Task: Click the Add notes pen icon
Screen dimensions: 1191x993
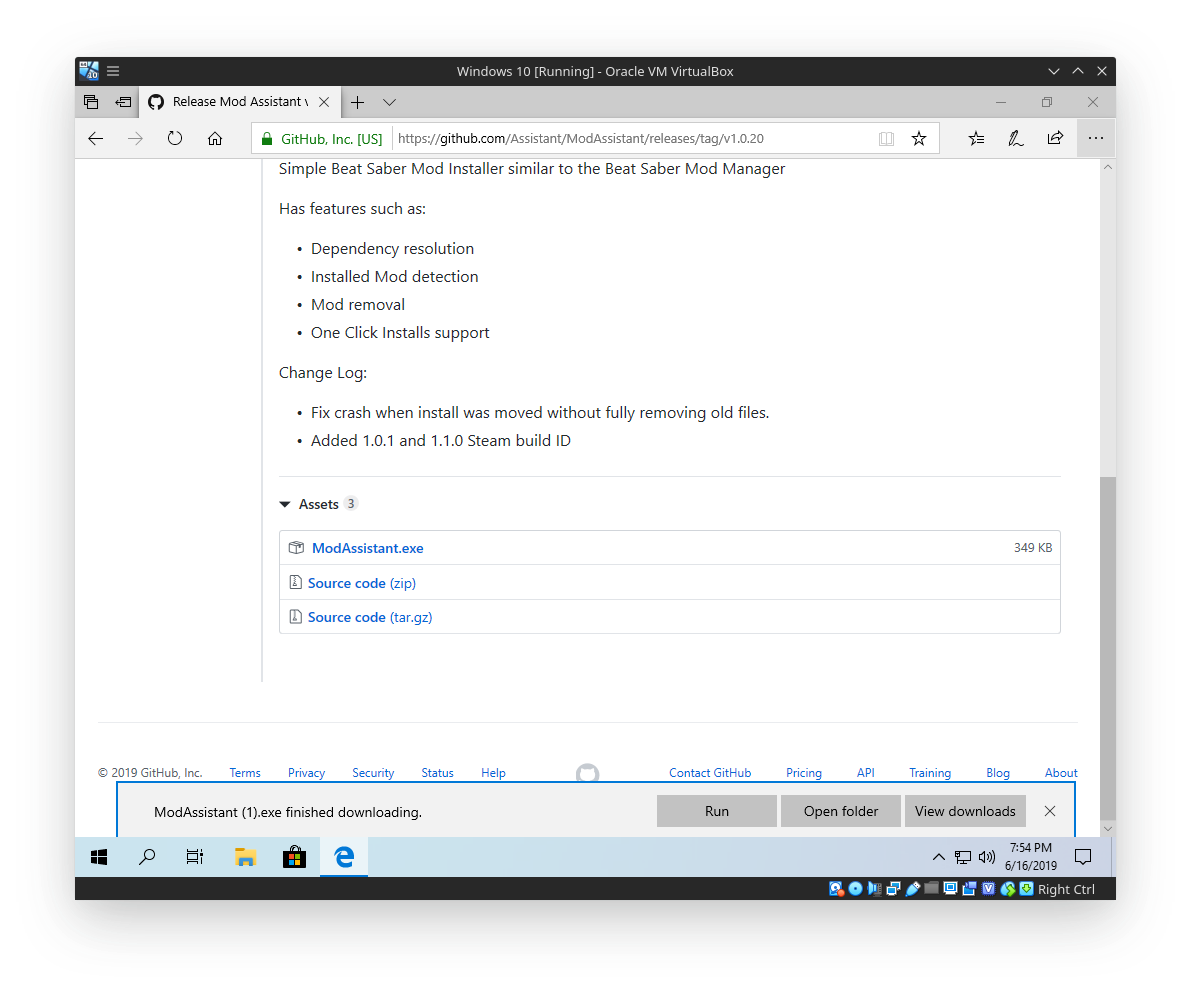Action: click(x=1016, y=139)
